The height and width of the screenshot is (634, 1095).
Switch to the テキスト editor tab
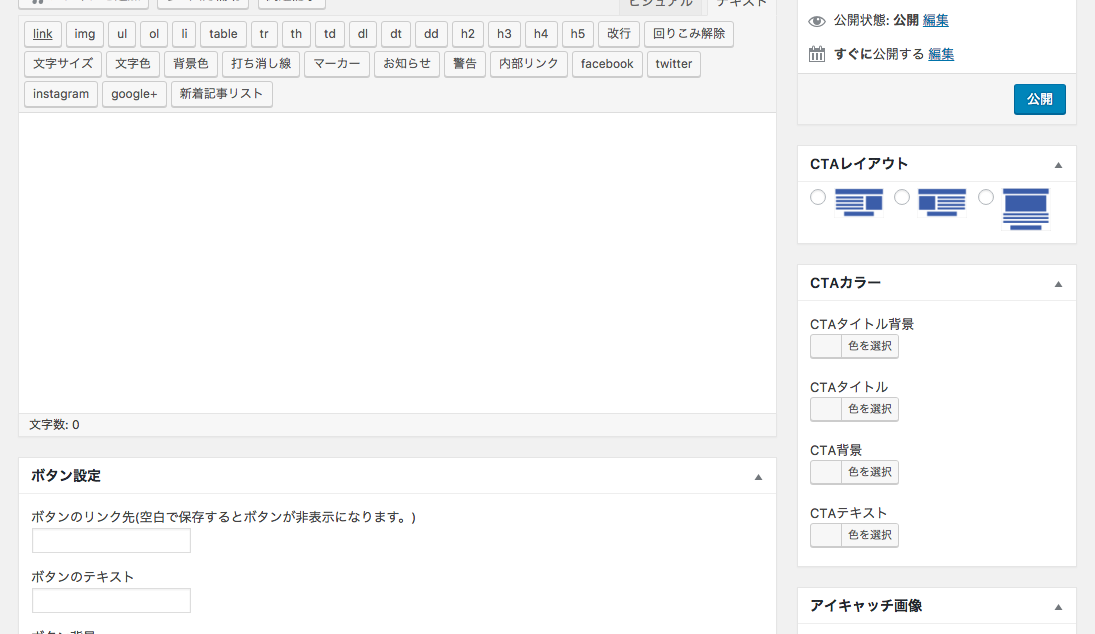pos(742,4)
